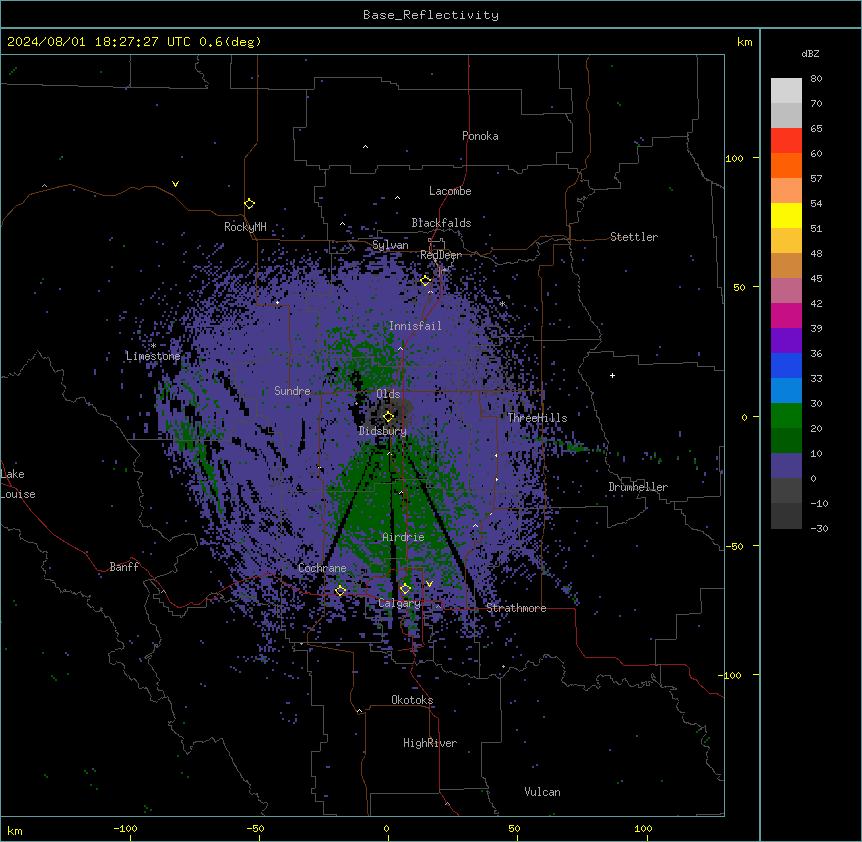
Task: Click the Drumheller label
Action: point(638,487)
